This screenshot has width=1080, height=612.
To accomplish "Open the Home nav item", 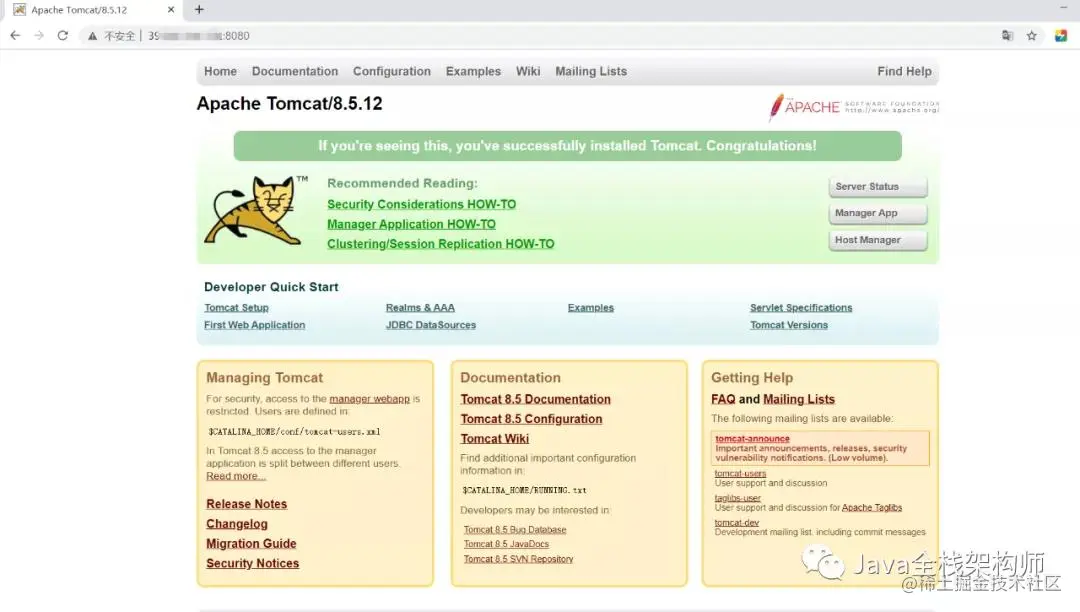I will tap(220, 72).
